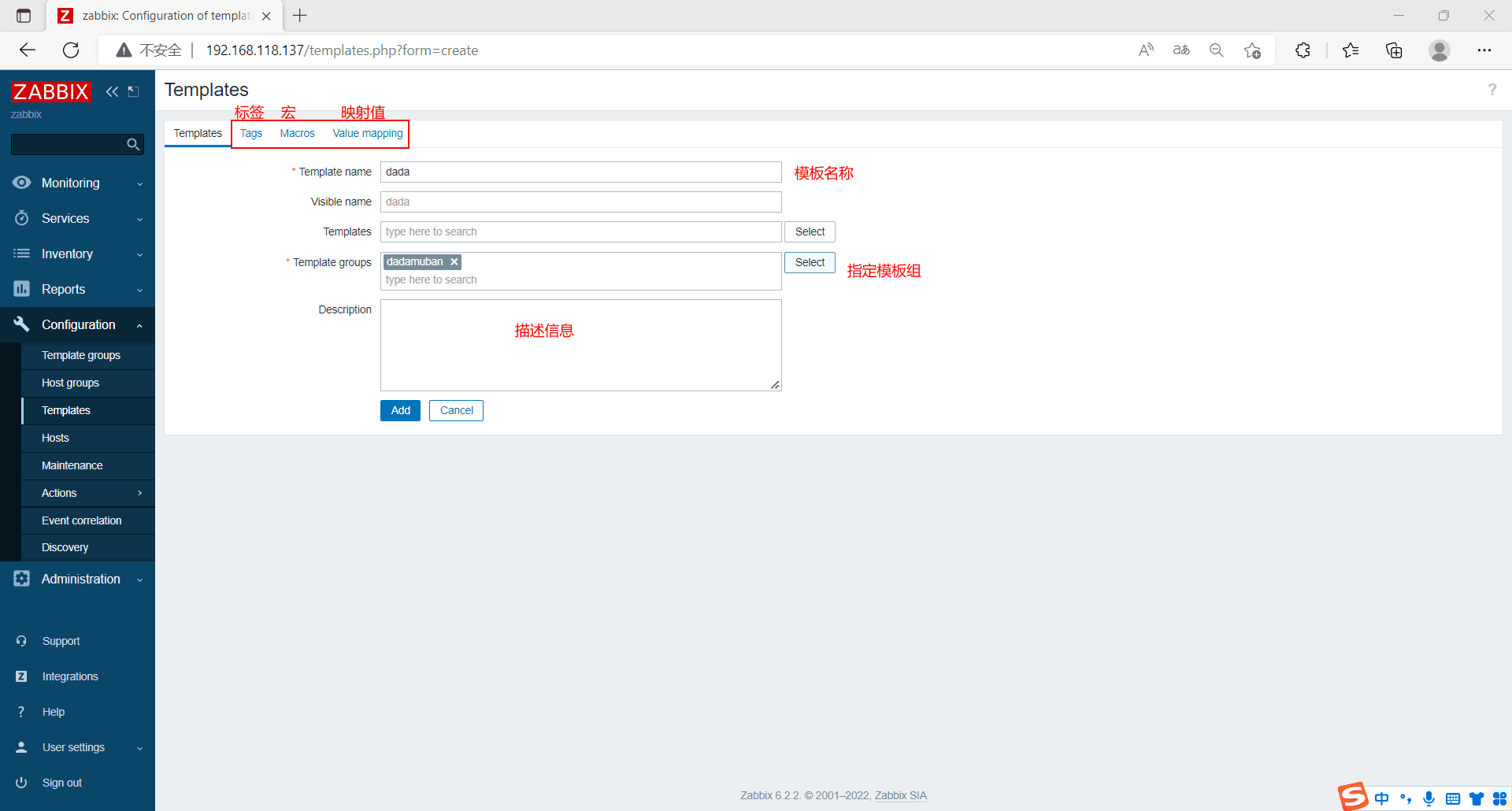Viewport: 1512px width, 811px height.
Task: Click the Configuration wrench icon
Action: click(x=22, y=324)
